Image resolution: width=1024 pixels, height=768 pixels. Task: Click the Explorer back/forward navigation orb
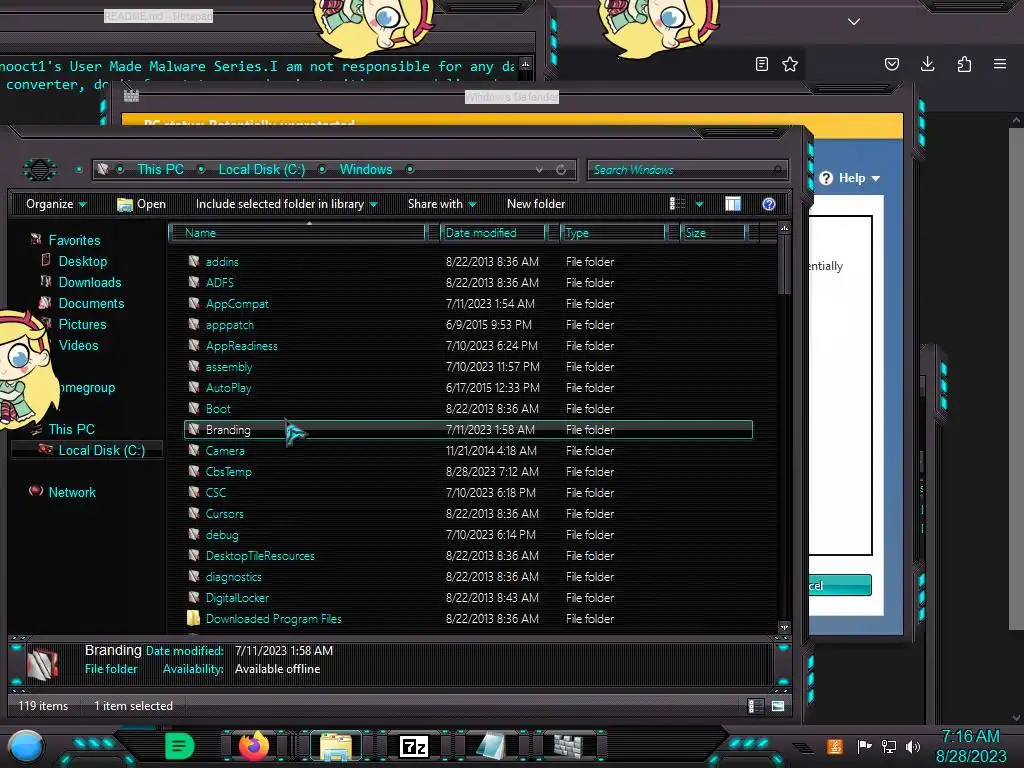coord(40,170)
